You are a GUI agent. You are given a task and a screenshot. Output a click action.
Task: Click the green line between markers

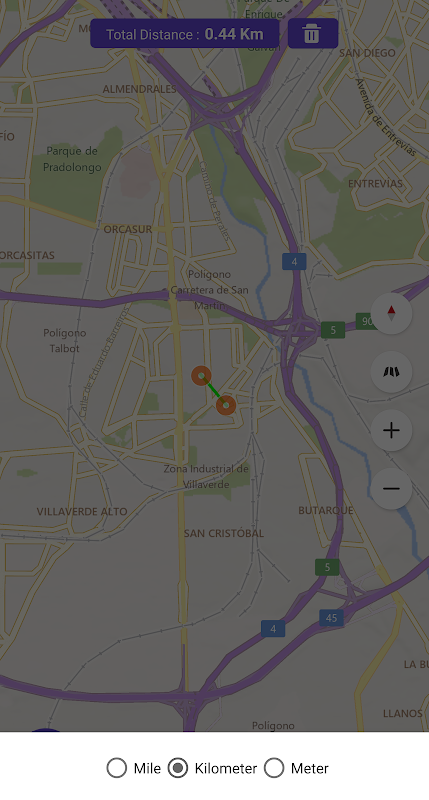click(214, 391)
